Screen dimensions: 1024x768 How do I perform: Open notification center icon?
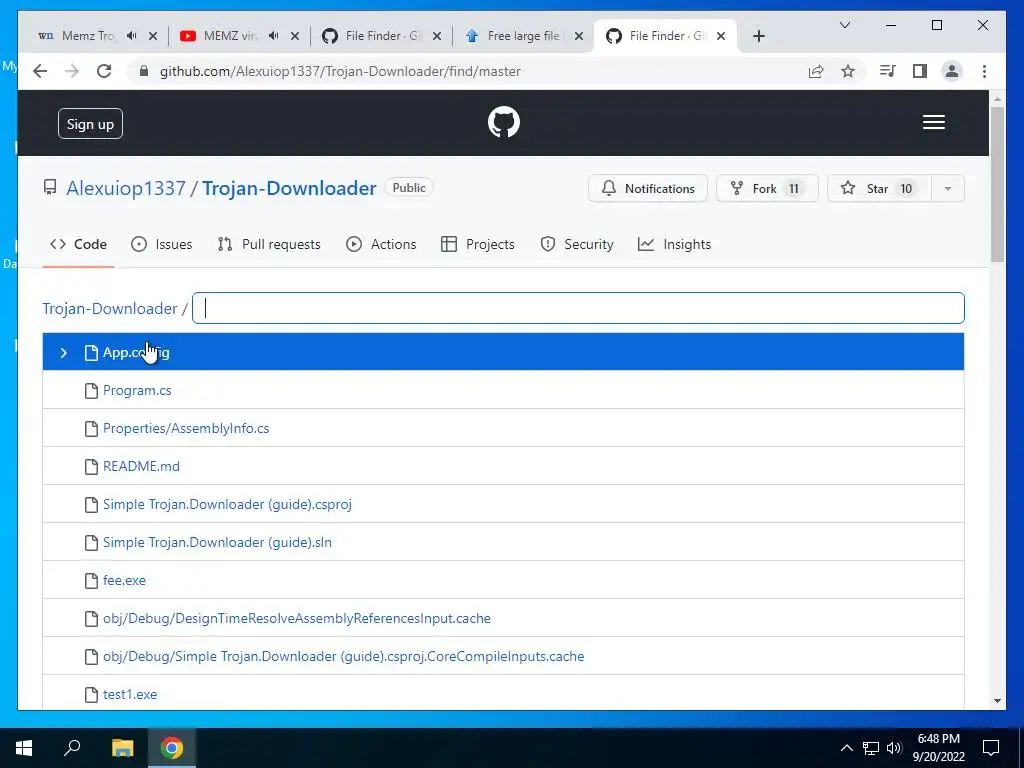click(x=991, y=748)
